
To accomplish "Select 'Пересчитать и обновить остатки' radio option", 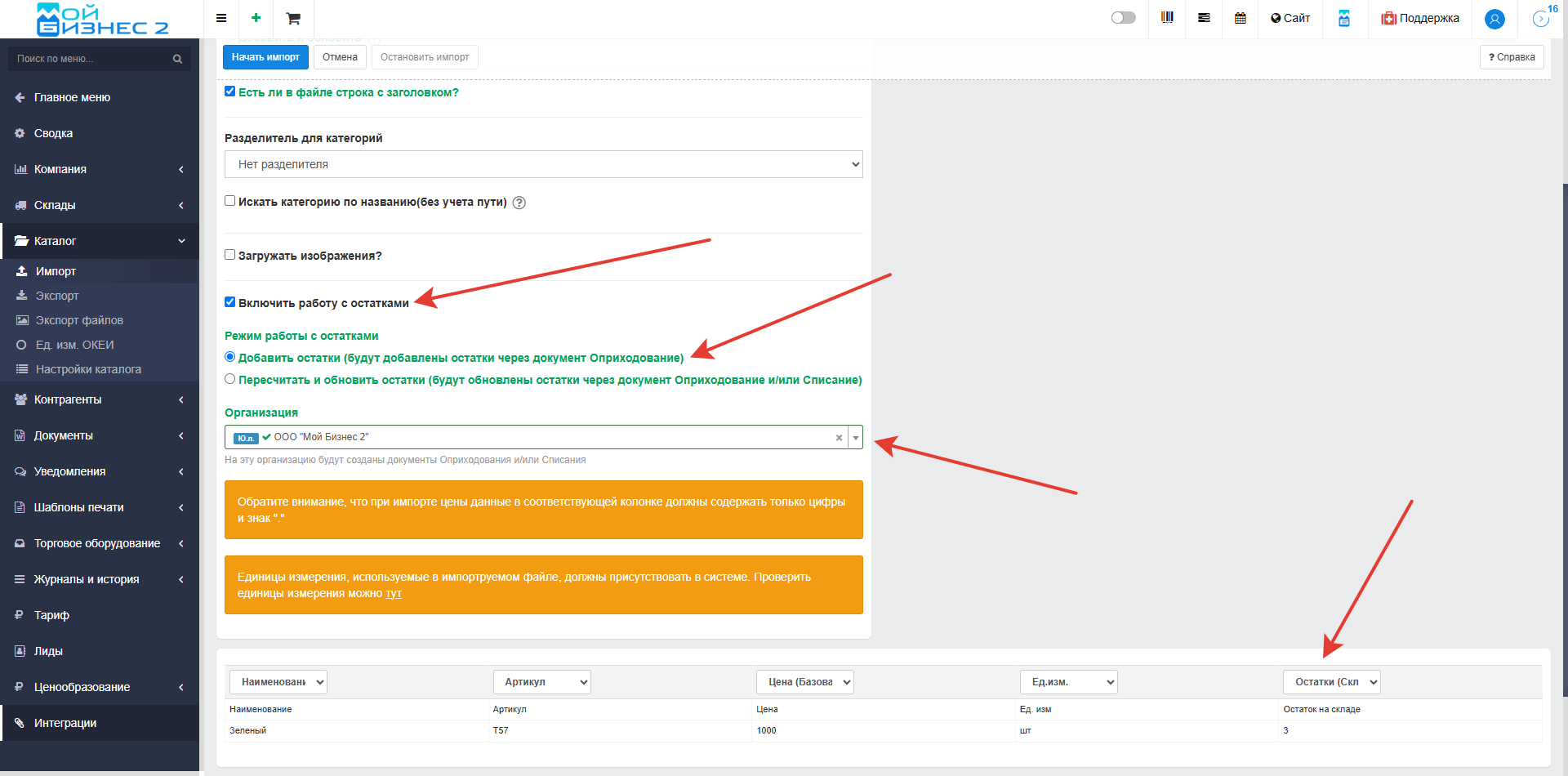I will 230,379.
